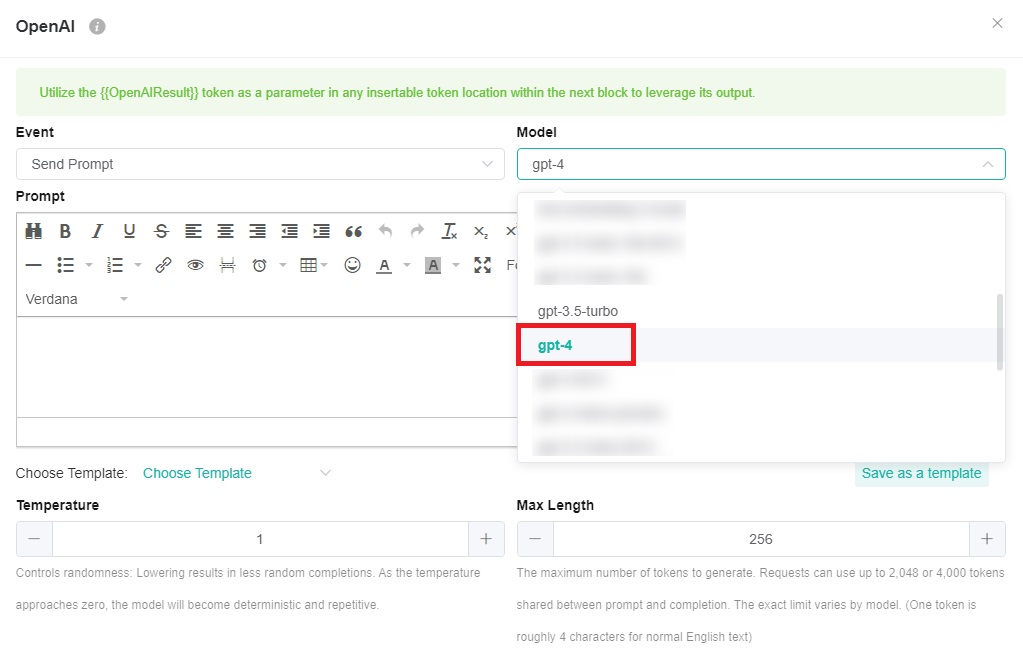Open the Verdana font family dropdown
This screenshot has width=1023, height=652.
tap(77, 299)
